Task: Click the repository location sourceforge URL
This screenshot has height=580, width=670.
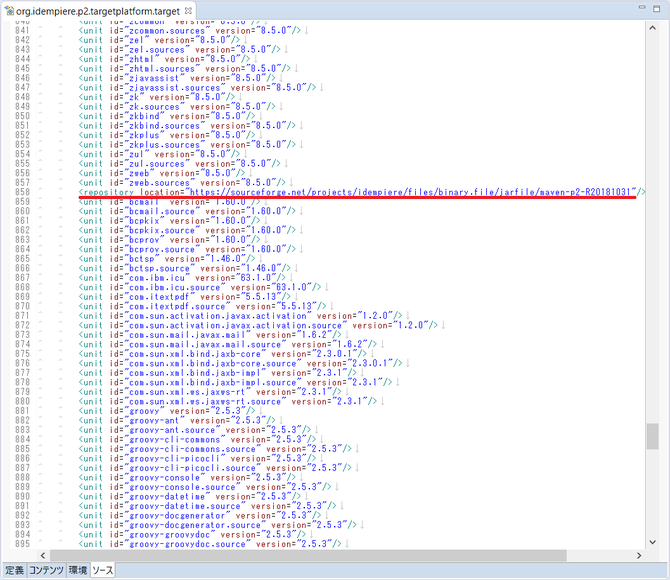Action: point(410,192)
